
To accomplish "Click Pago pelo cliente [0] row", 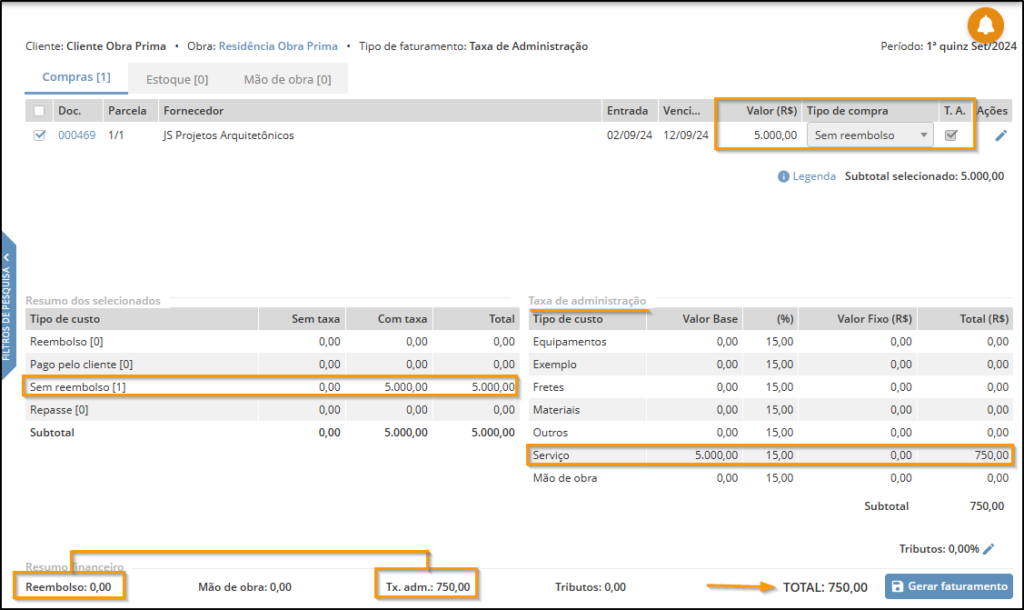I will (272, 364).
